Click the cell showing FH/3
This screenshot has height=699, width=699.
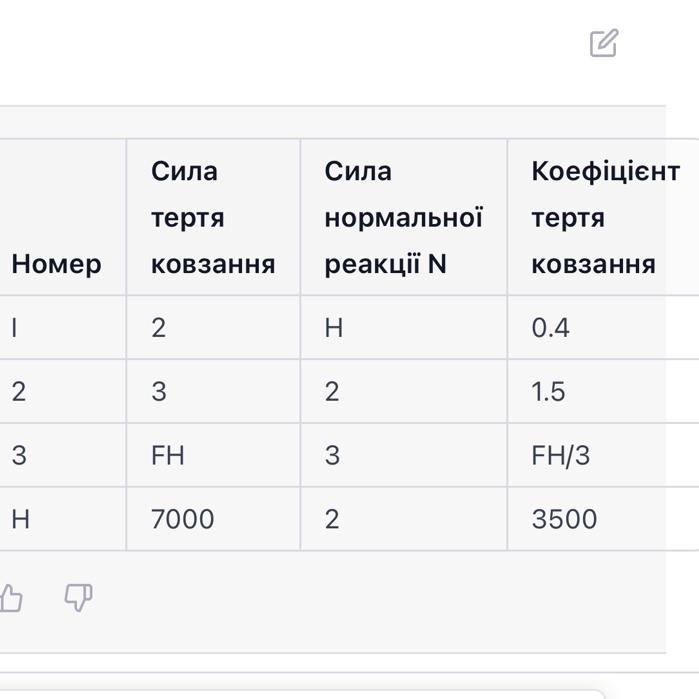click(x=603, y=455)
